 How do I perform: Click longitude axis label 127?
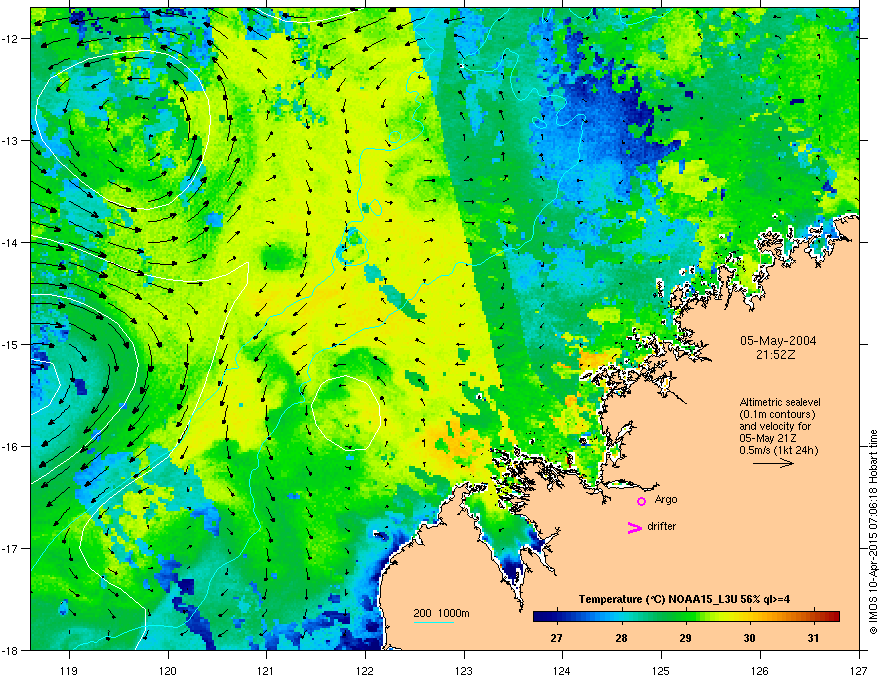click(859, 670)
